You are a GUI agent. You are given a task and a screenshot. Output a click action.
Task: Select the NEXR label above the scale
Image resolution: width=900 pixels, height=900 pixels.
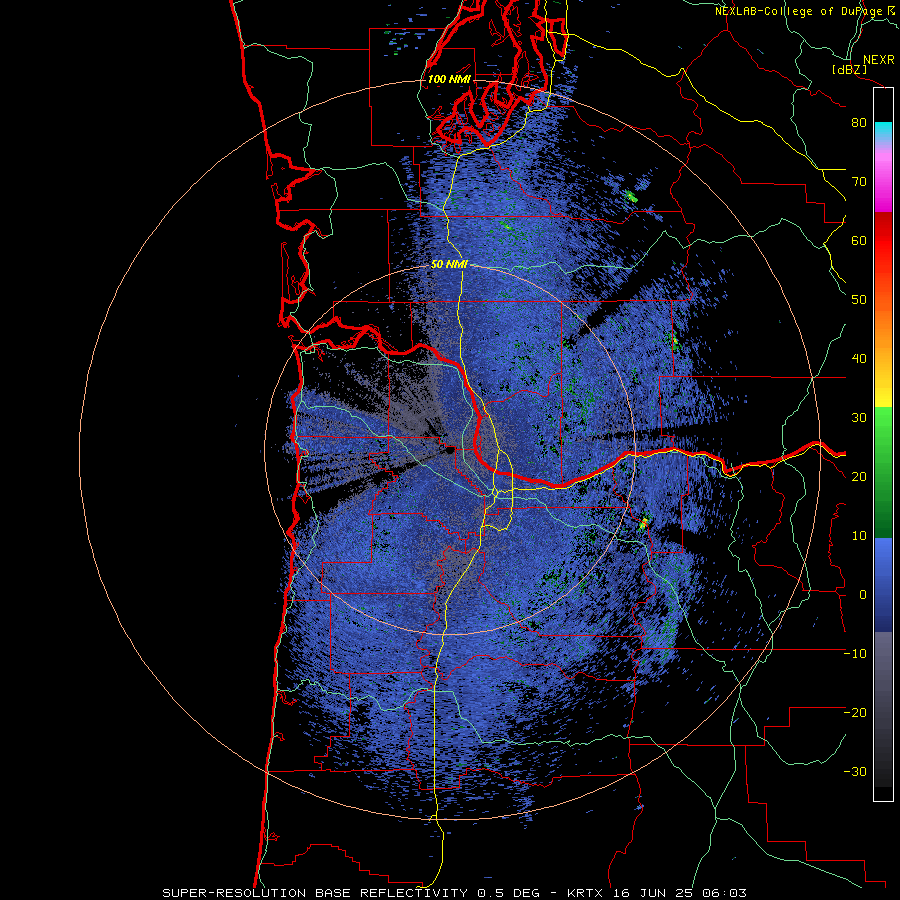[878, 60]
